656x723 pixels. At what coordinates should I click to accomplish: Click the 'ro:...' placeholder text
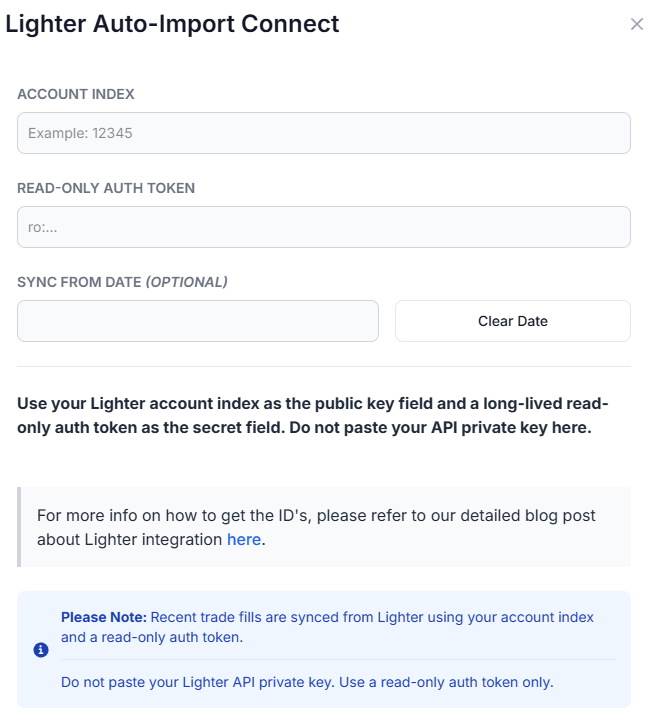(42, 227)
